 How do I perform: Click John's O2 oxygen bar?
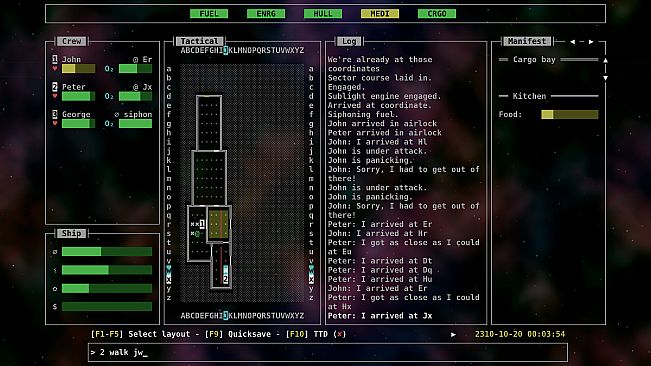click(x=135, y=68)
